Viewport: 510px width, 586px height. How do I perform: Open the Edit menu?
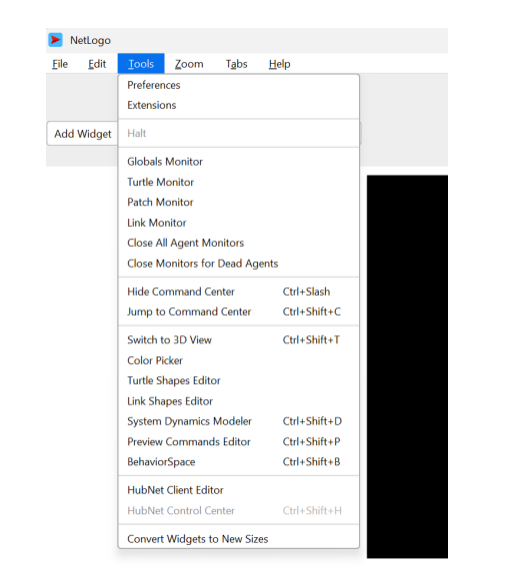tap(97, 64)
